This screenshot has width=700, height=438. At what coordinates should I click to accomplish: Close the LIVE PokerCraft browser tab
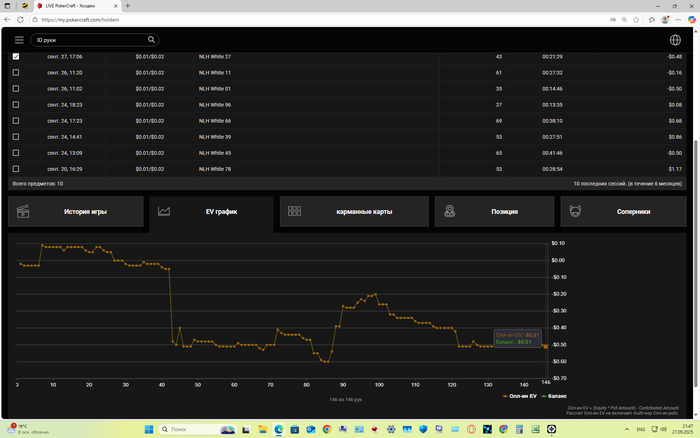click(x=116, y=6)
